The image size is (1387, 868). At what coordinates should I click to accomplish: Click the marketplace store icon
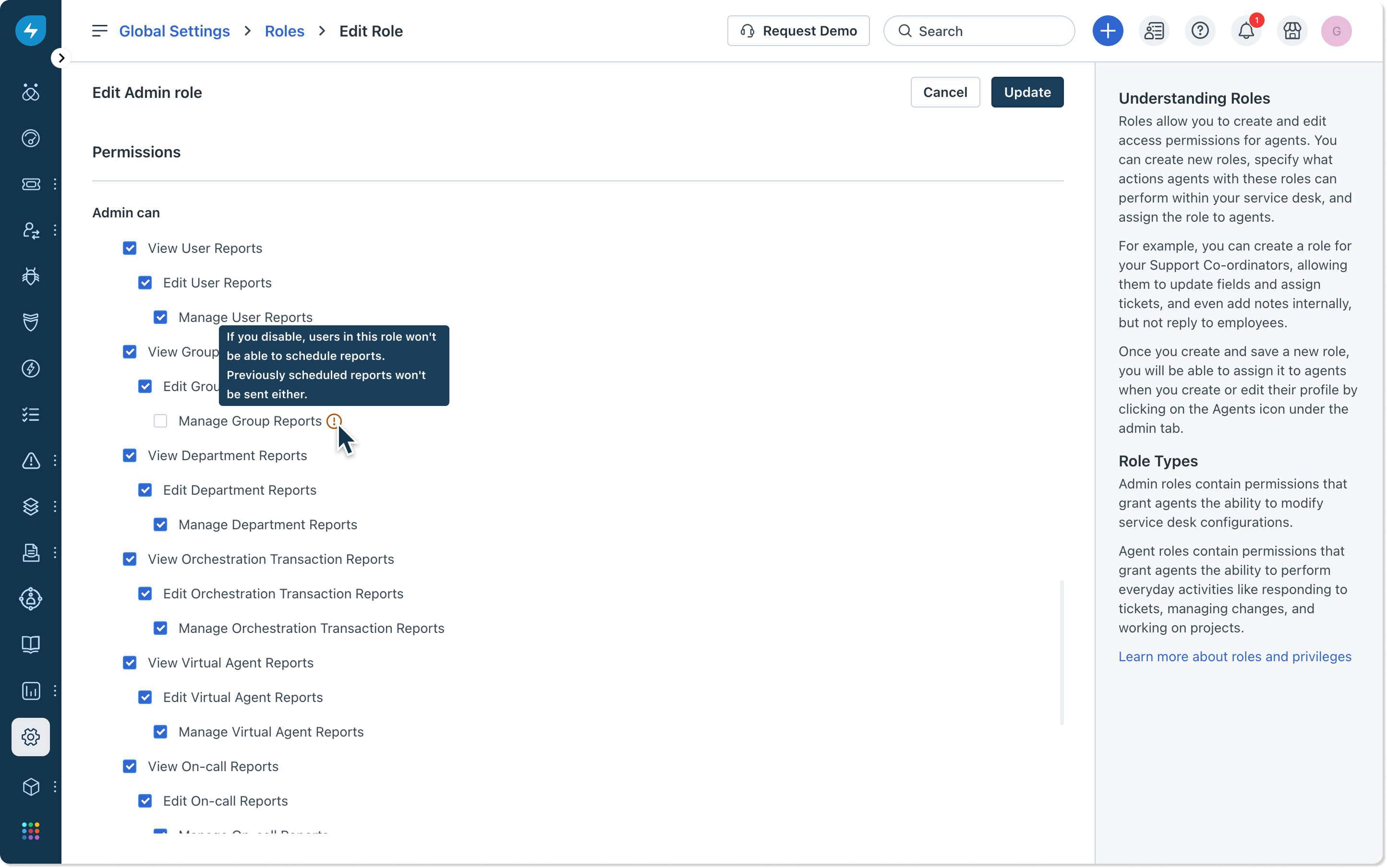[1291, 31]
